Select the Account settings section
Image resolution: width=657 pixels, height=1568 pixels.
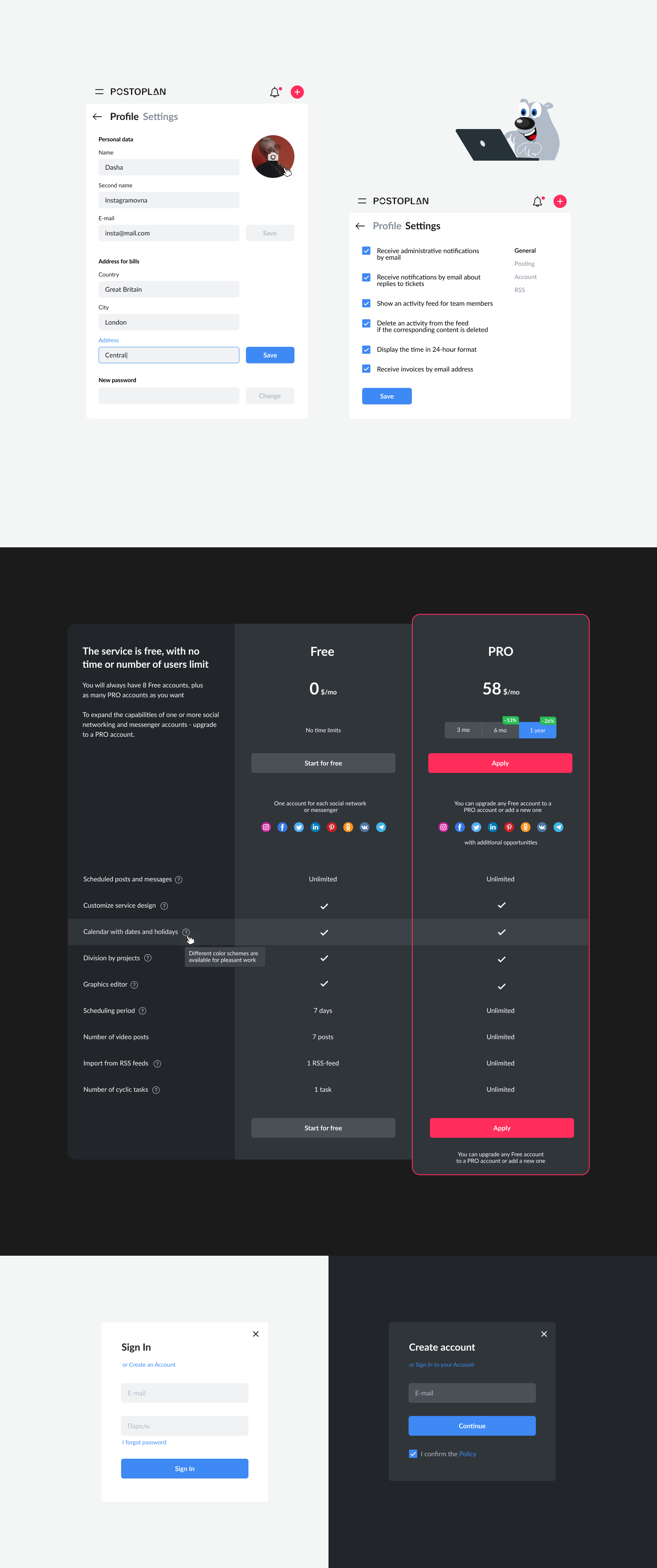[x=526, y=277]
